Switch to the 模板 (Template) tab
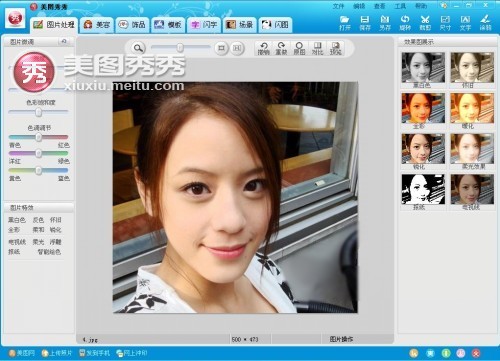The image size is (500, 361). [168, 25]
